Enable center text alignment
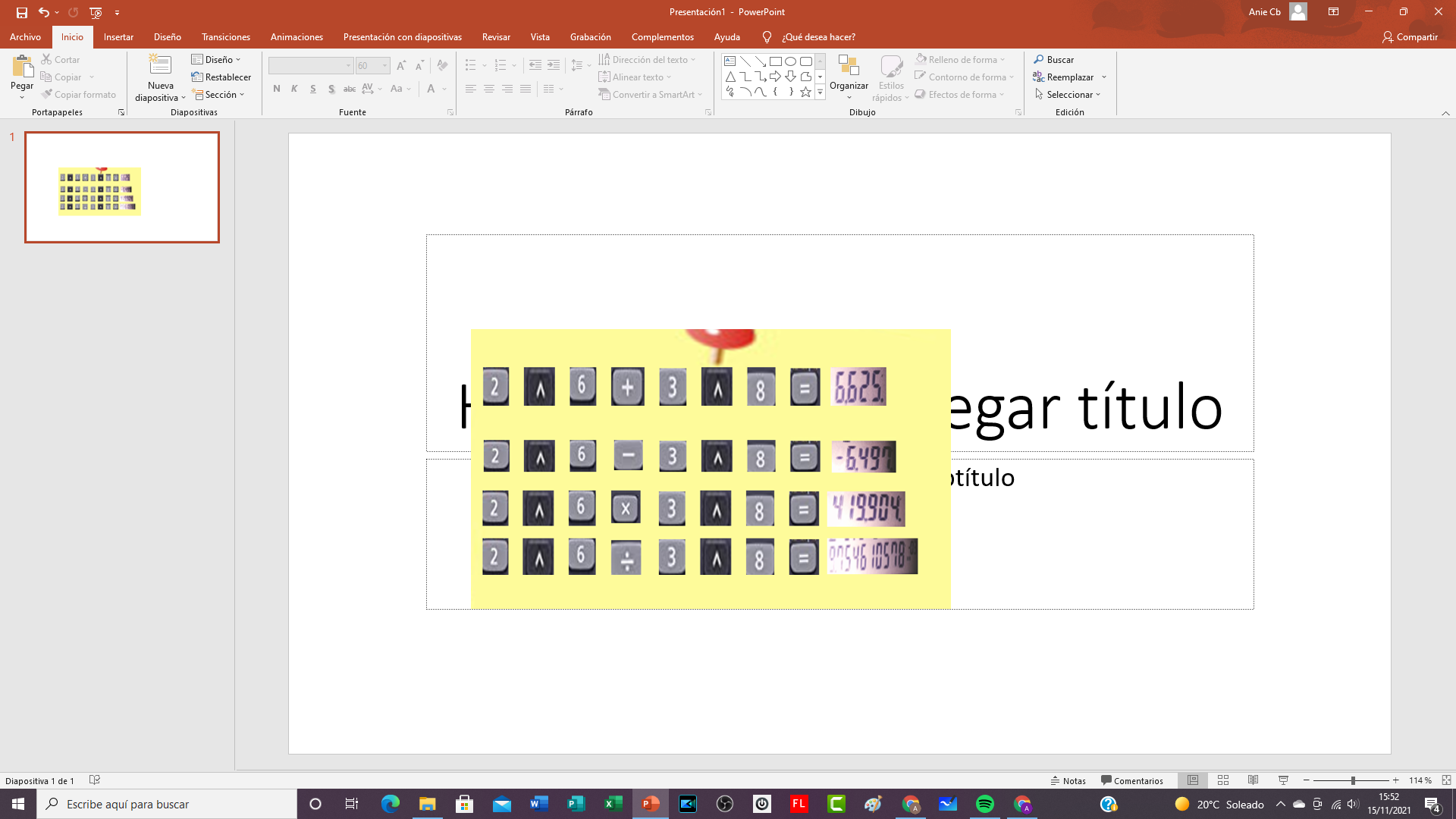 [489, 89]
